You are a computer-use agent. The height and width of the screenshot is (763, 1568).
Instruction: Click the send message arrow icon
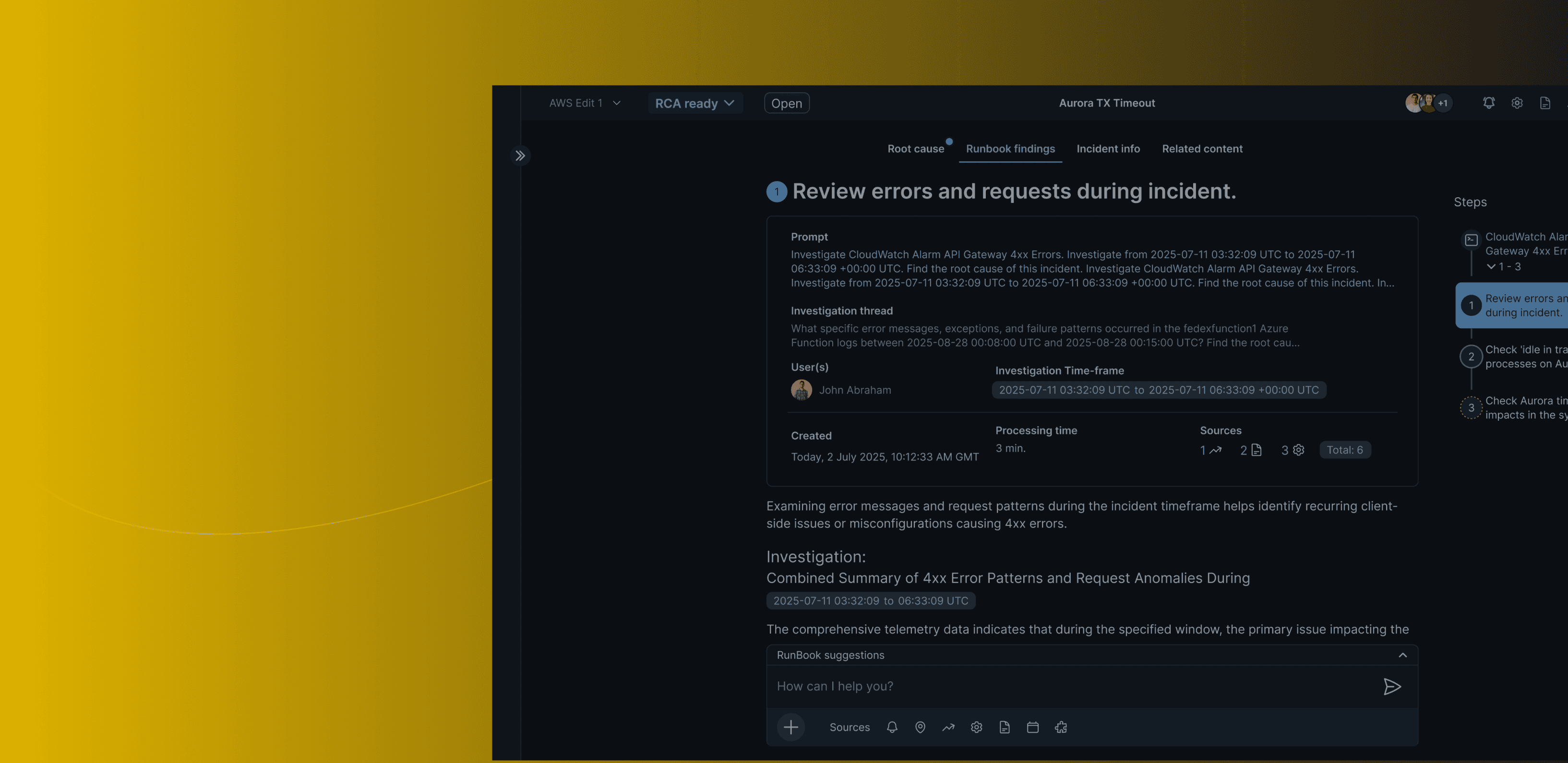(x=1391, y=686)
